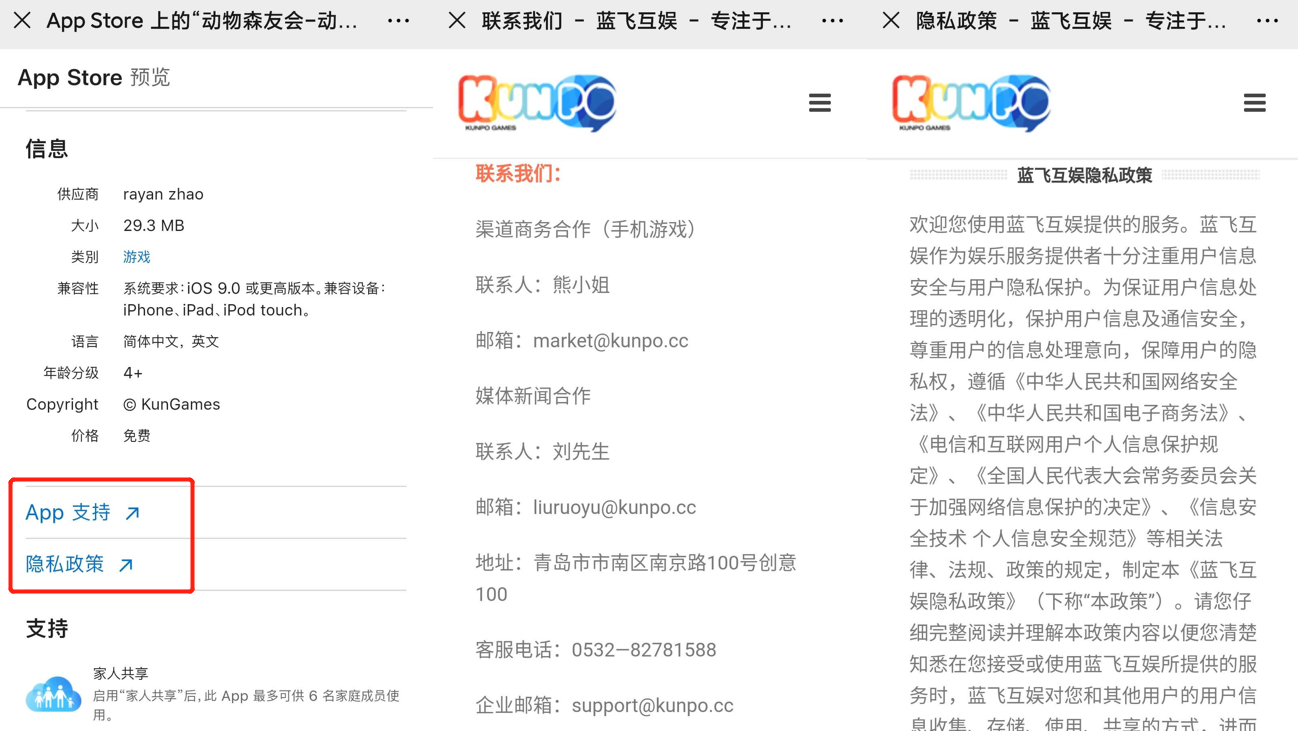Click the Kunpo logo on the contact page

click(x=537, y=103)
